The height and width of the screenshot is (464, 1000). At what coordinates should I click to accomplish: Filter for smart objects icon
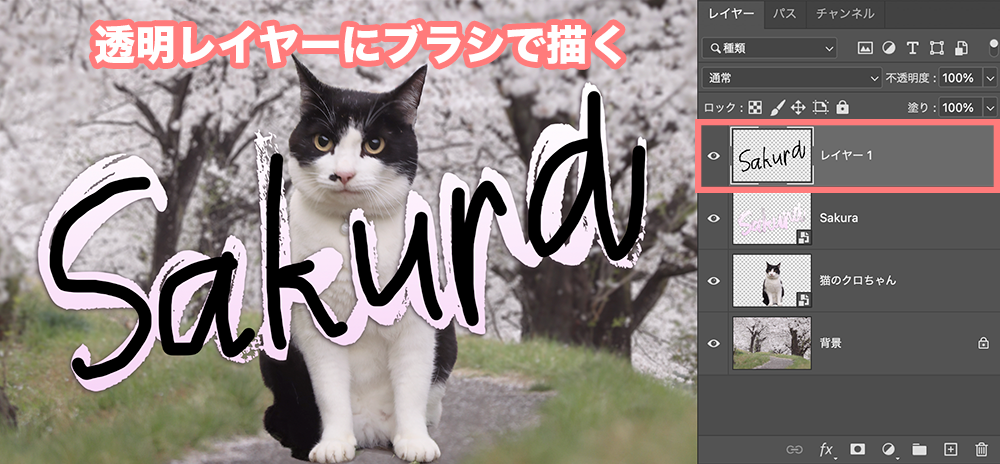coord(961,48)
